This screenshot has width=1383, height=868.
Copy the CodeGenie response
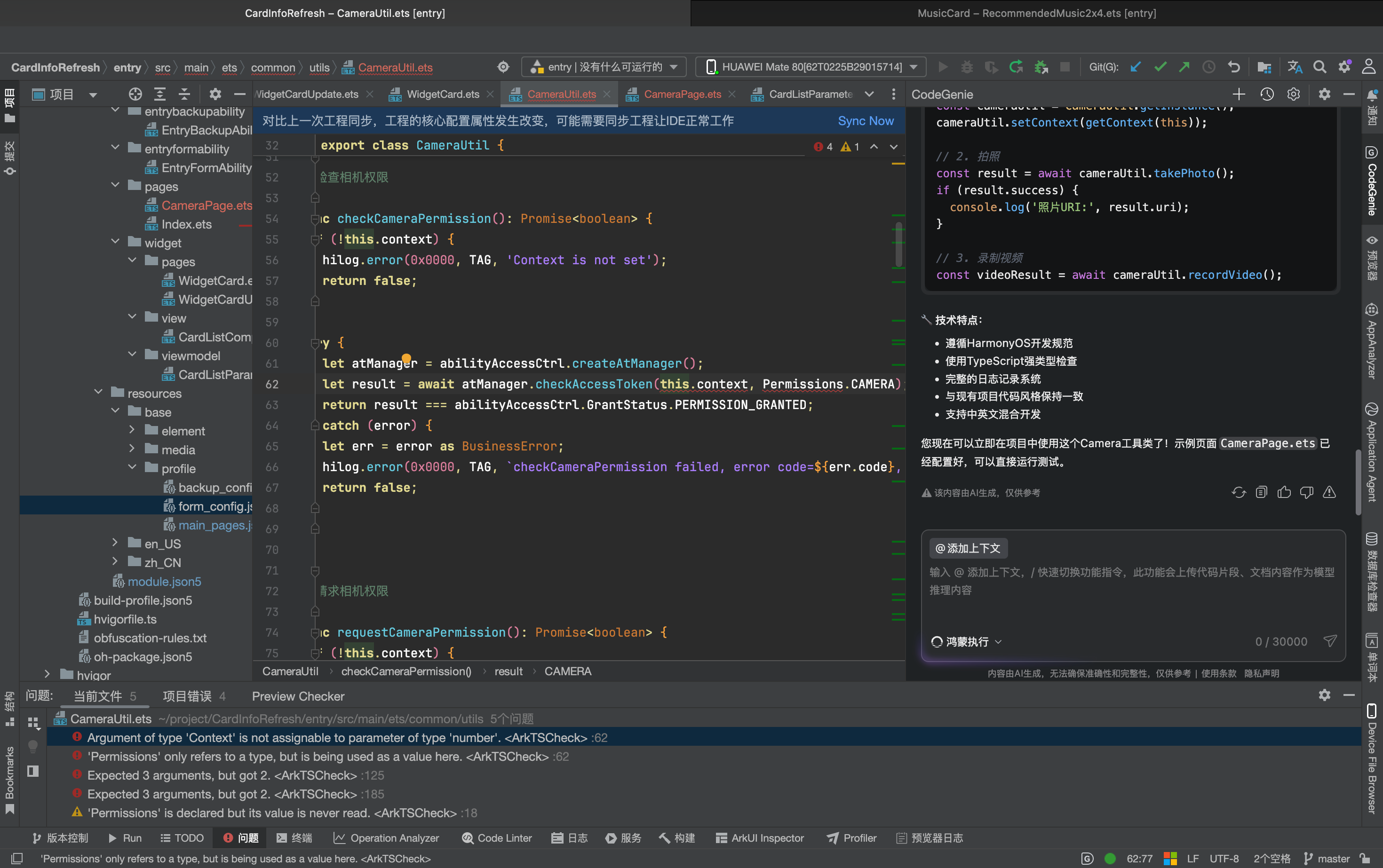(x=1261, y=493)
